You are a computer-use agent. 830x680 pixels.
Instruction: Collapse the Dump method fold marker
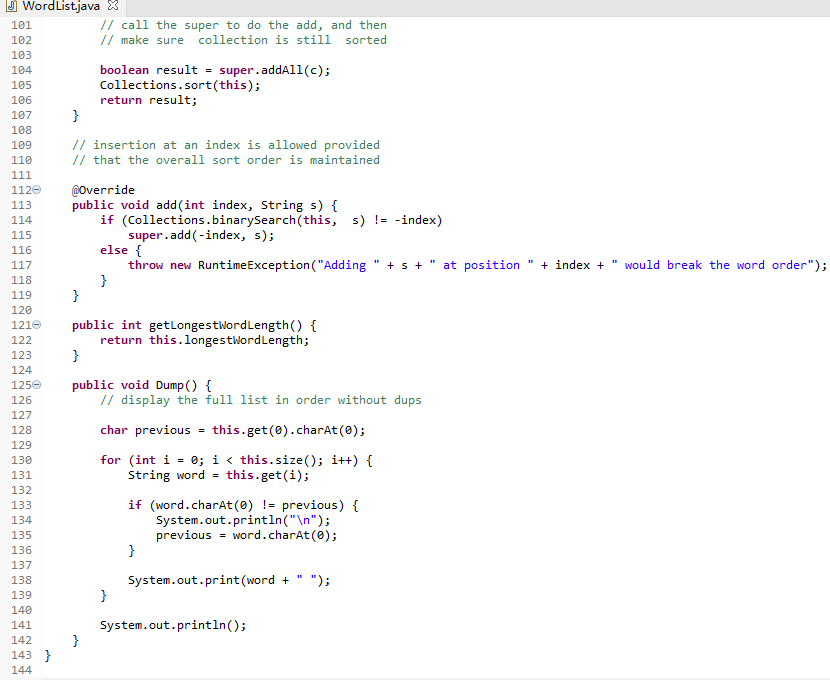pos(36,384)
